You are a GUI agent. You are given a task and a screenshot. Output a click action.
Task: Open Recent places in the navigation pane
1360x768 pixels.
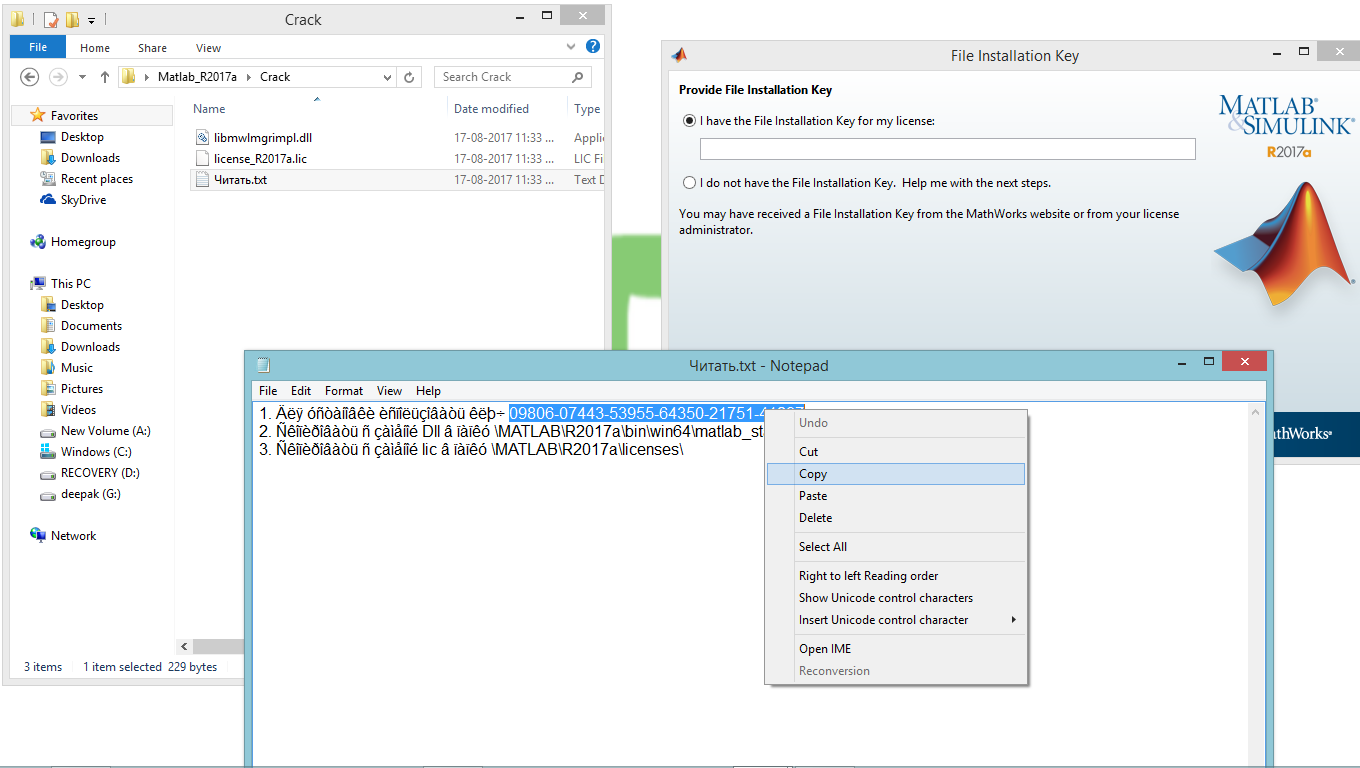point(96,179)
